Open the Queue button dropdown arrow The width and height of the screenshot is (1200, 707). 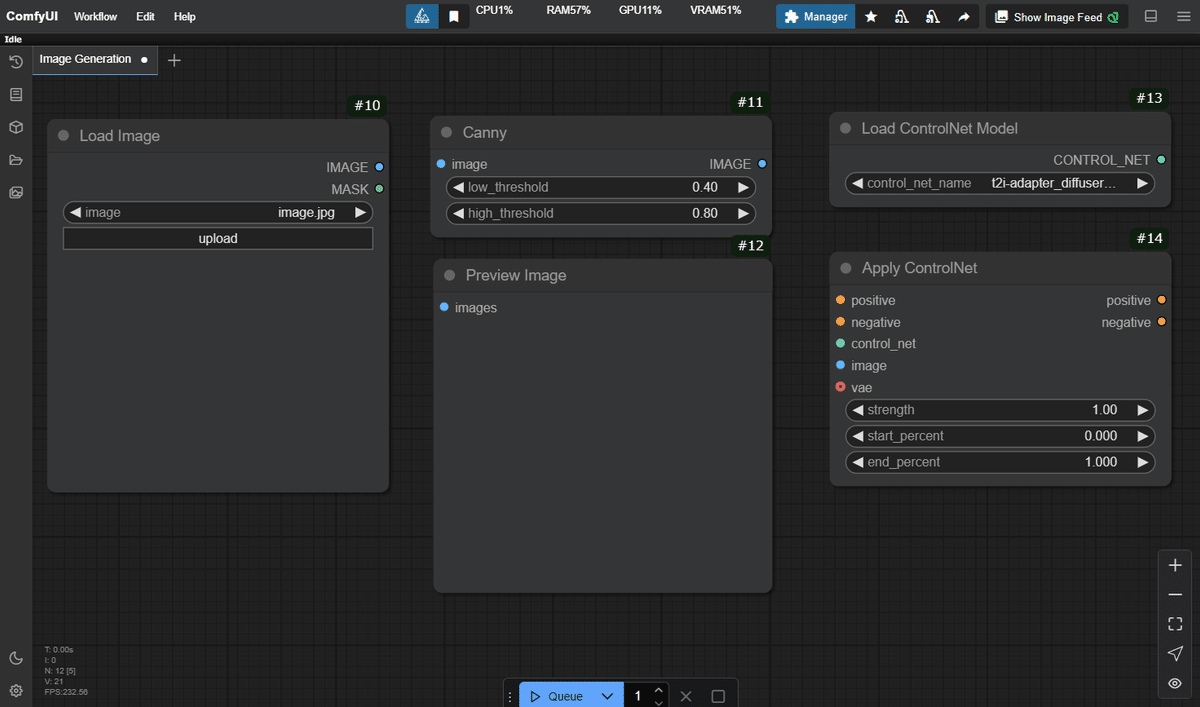click(x=607, y=695)
